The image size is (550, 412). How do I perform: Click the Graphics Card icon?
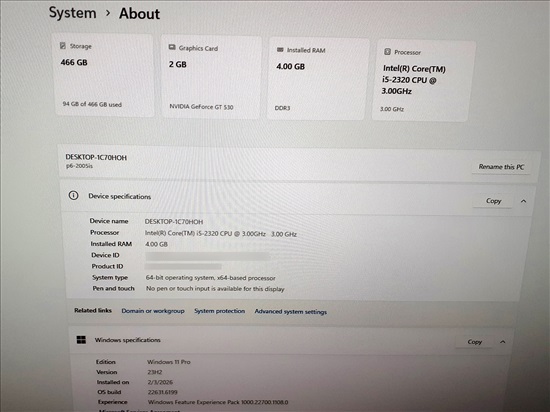[172, 47]
